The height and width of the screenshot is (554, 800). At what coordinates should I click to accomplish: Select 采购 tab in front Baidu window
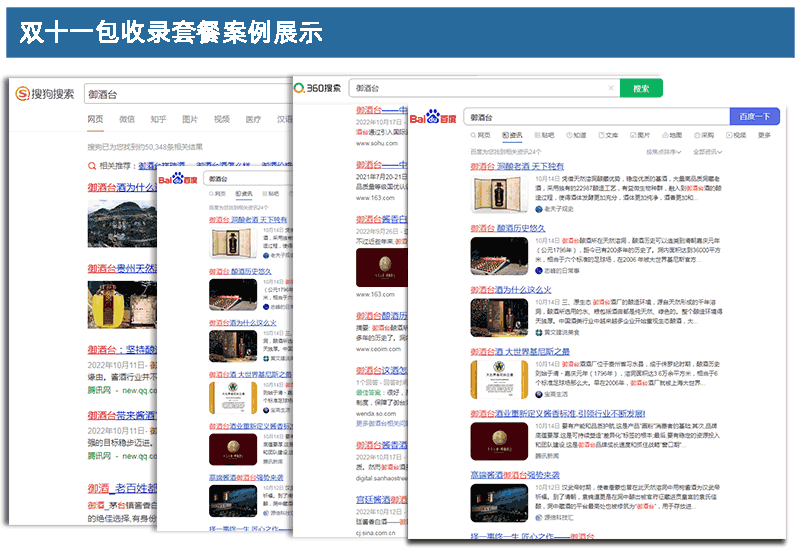tap(704, 135)
